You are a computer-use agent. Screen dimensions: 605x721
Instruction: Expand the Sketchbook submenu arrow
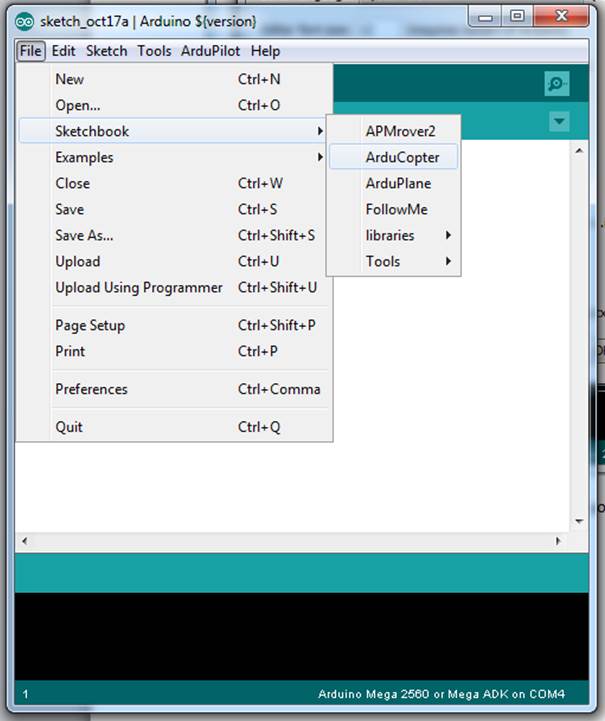click(320, 132)
